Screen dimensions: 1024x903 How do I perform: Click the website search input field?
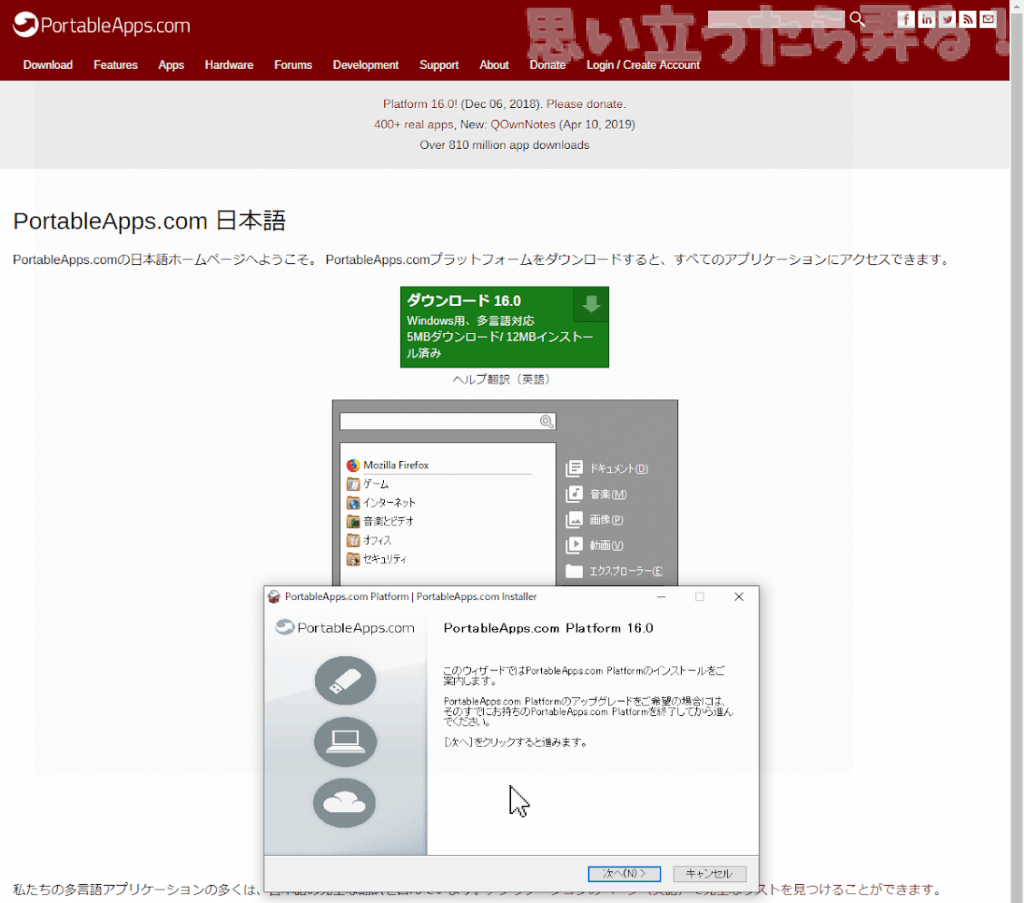(x=776, y=19)
